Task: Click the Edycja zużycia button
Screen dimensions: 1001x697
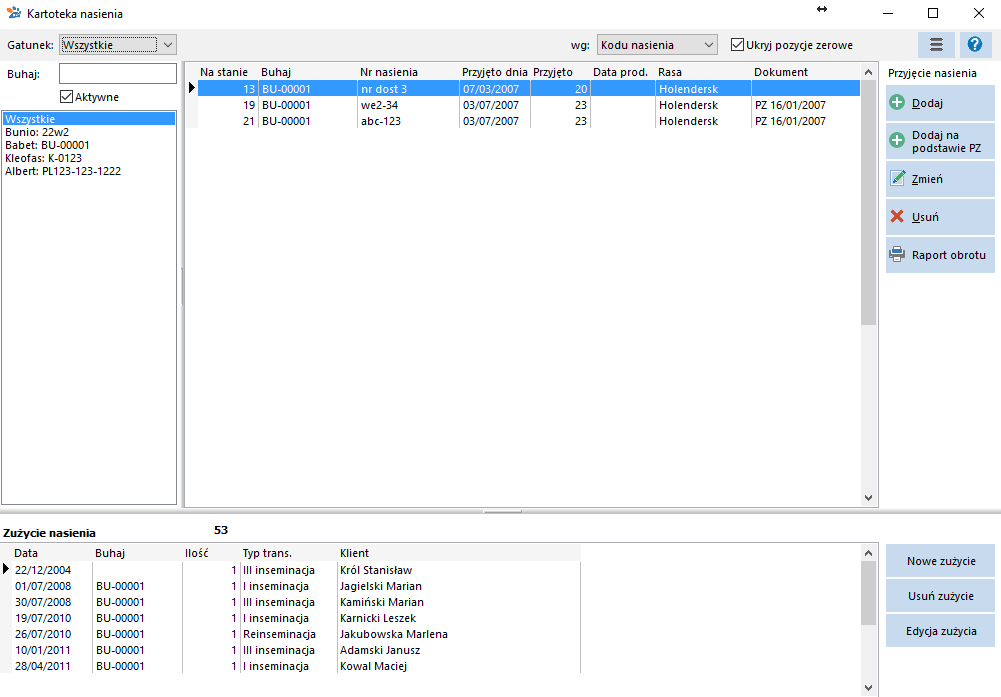Action: [x=940, y=631]
